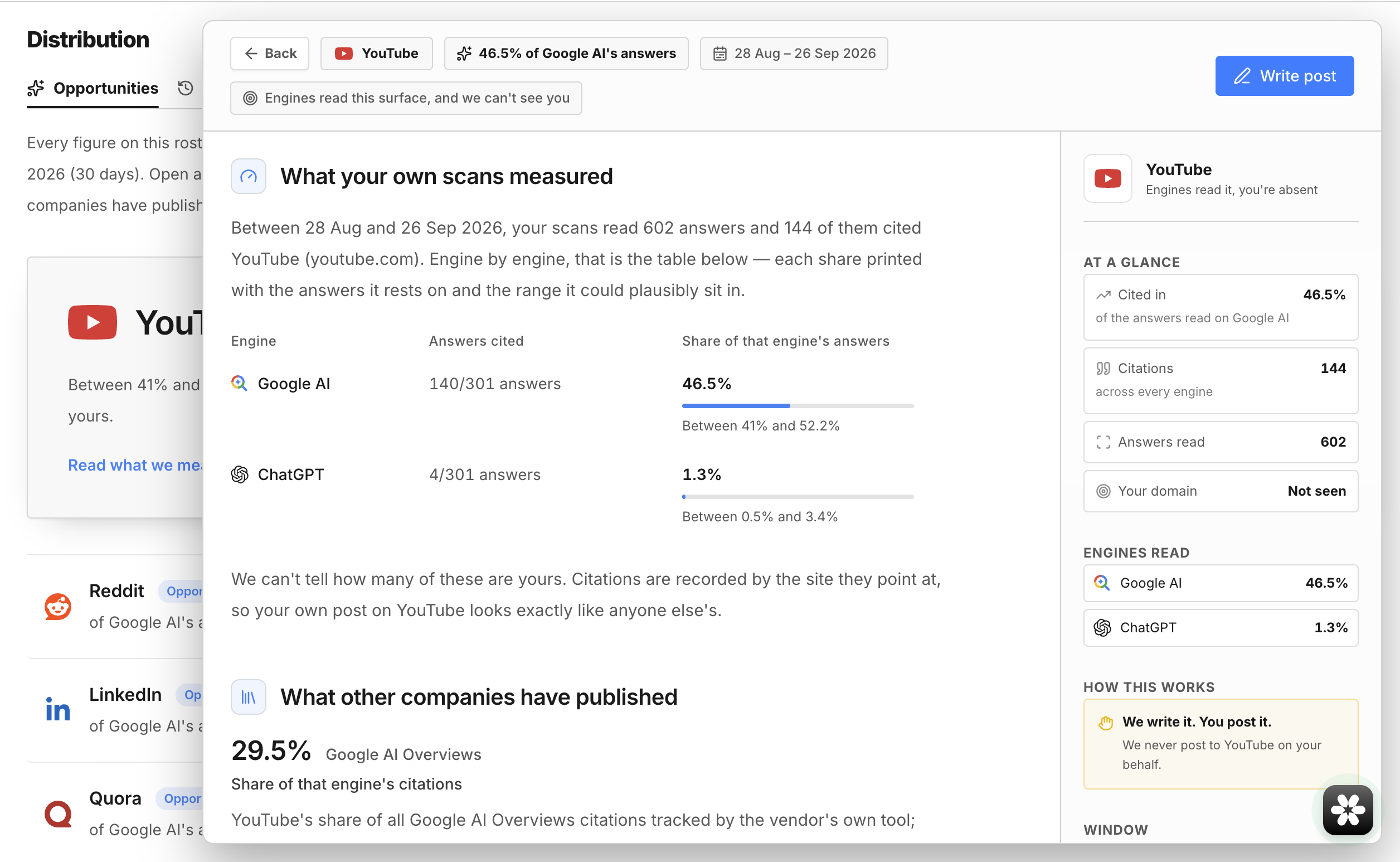The height and width of the screenshot is (862, 1400).
Task: Click the YouTube icon in the header chip
Action: tap(343, 54)
